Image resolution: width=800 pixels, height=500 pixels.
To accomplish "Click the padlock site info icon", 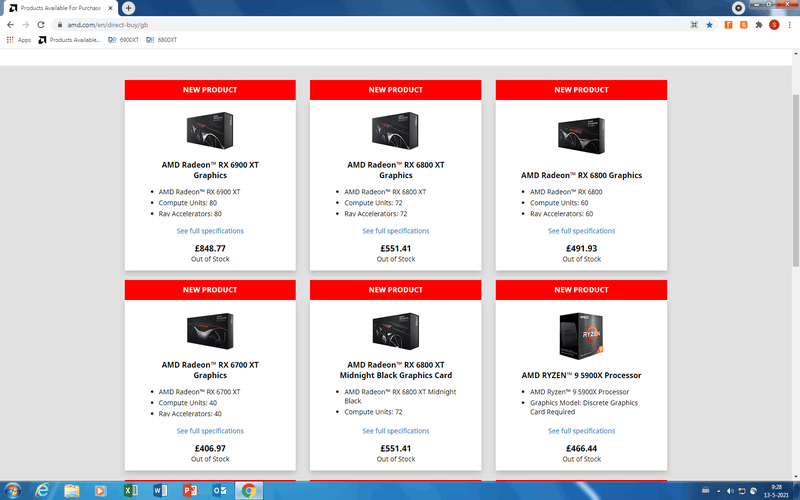I will point(60,24).
